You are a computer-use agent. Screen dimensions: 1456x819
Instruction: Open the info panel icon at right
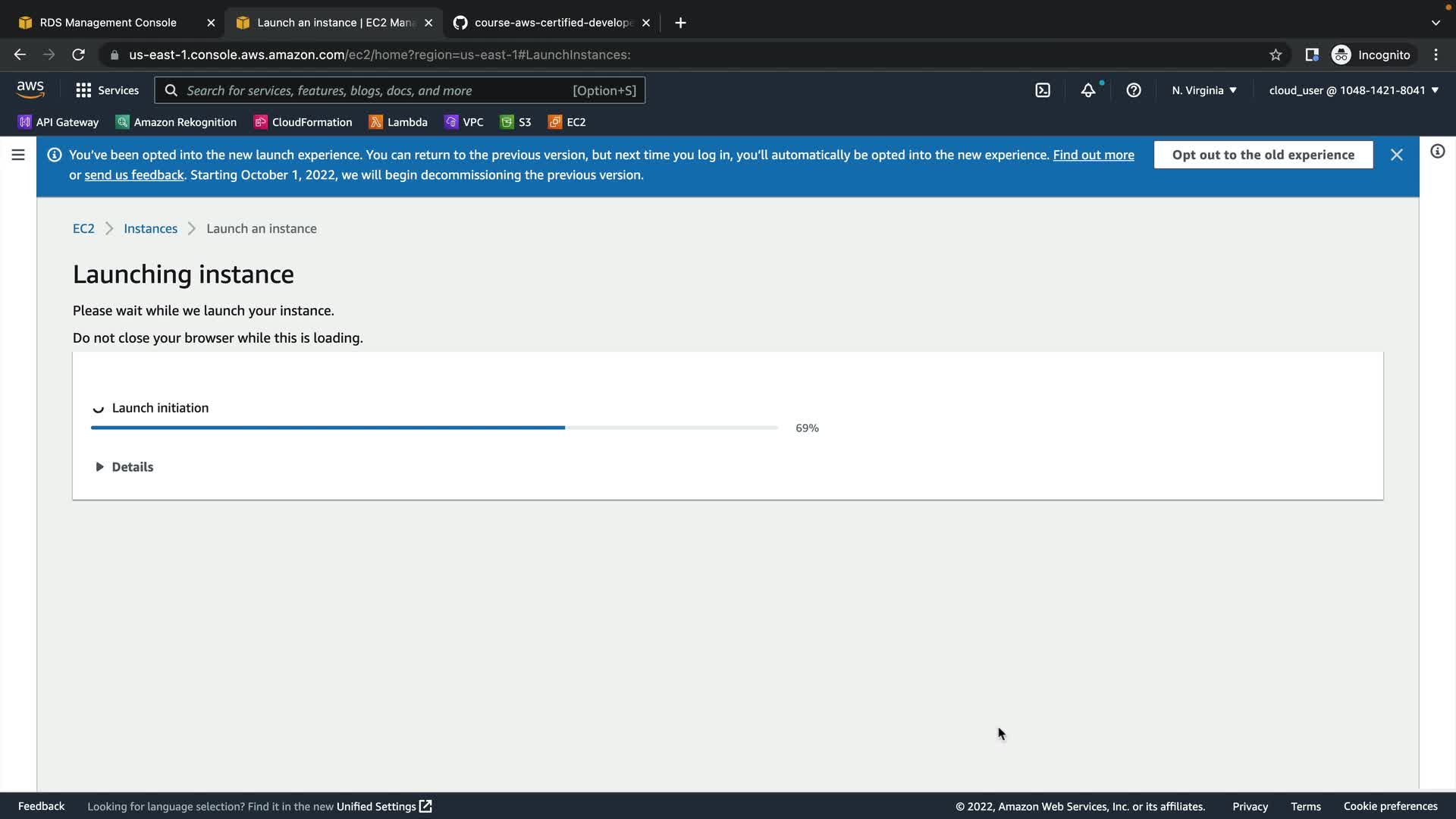[x=1437, y=152]
